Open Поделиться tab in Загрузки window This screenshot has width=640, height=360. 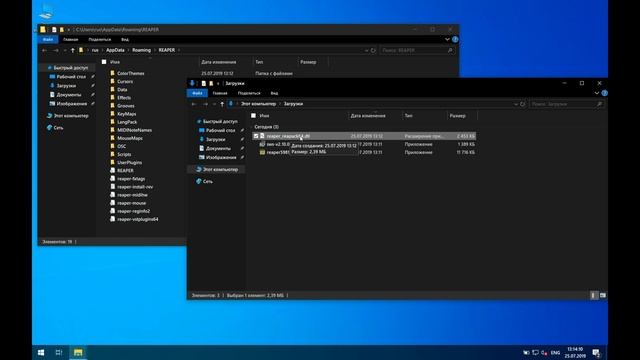249,93
